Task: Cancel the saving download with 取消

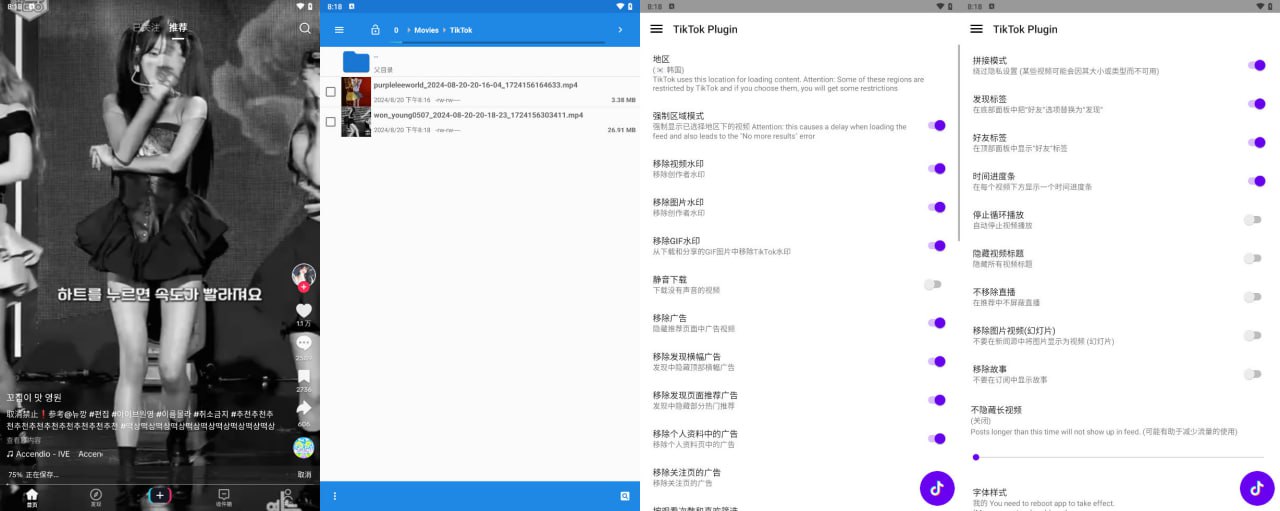Action: pos(304,475)
